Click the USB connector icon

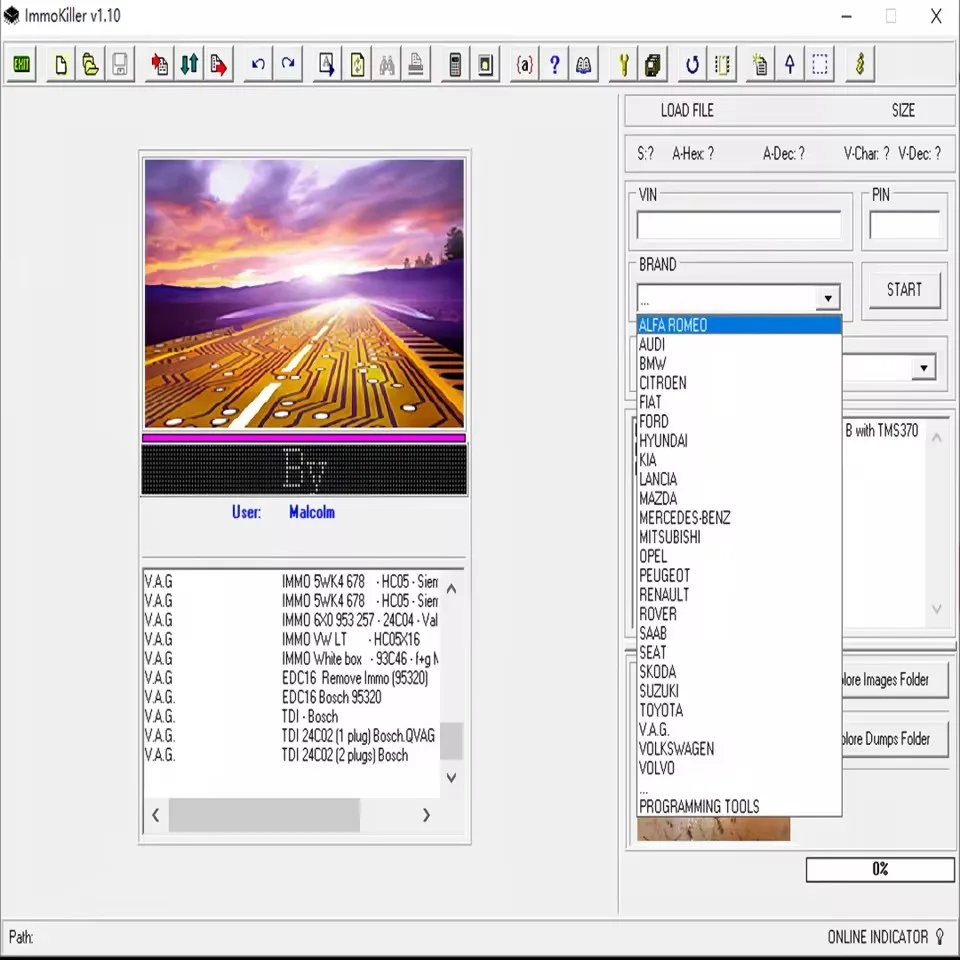(x=858, y=64)
